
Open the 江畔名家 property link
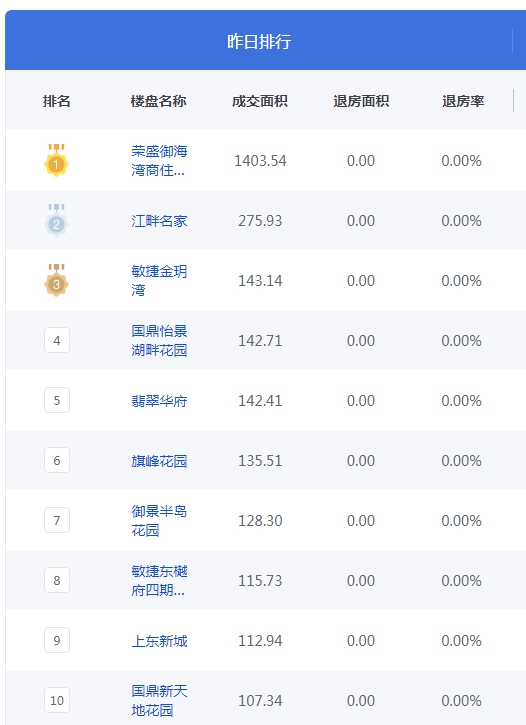[159, 221]
